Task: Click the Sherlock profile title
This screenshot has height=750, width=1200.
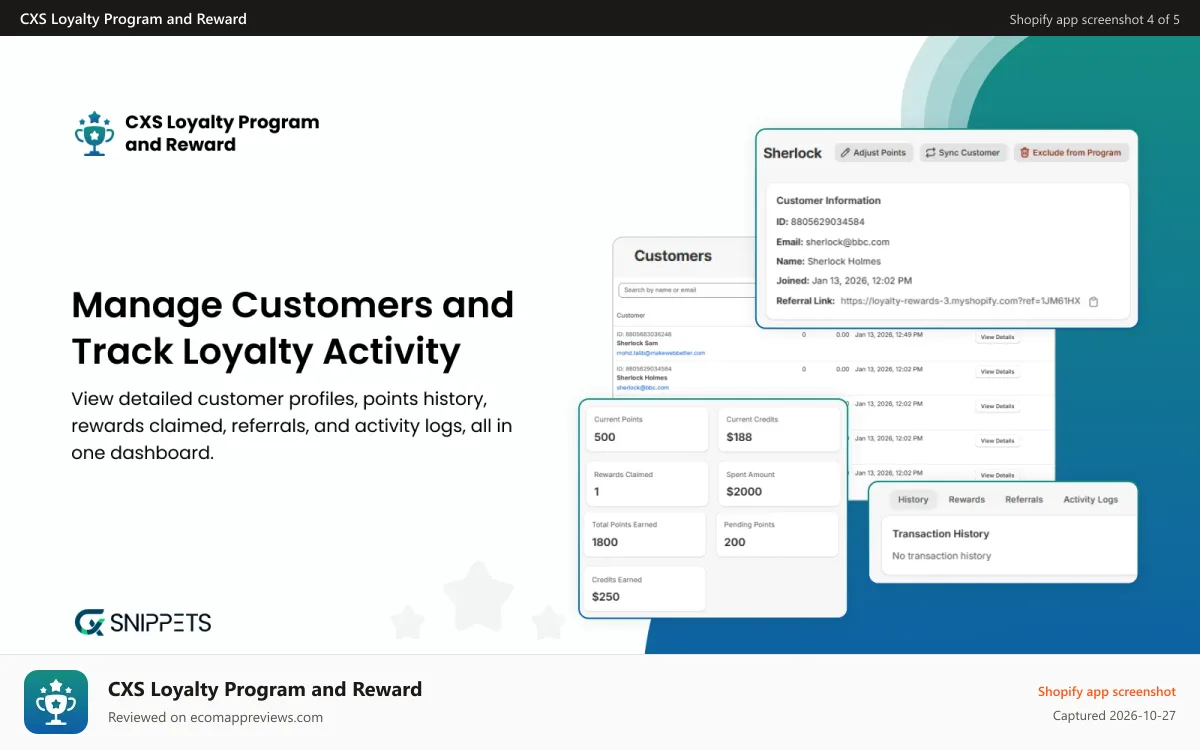Action: [x=792, y=153]
